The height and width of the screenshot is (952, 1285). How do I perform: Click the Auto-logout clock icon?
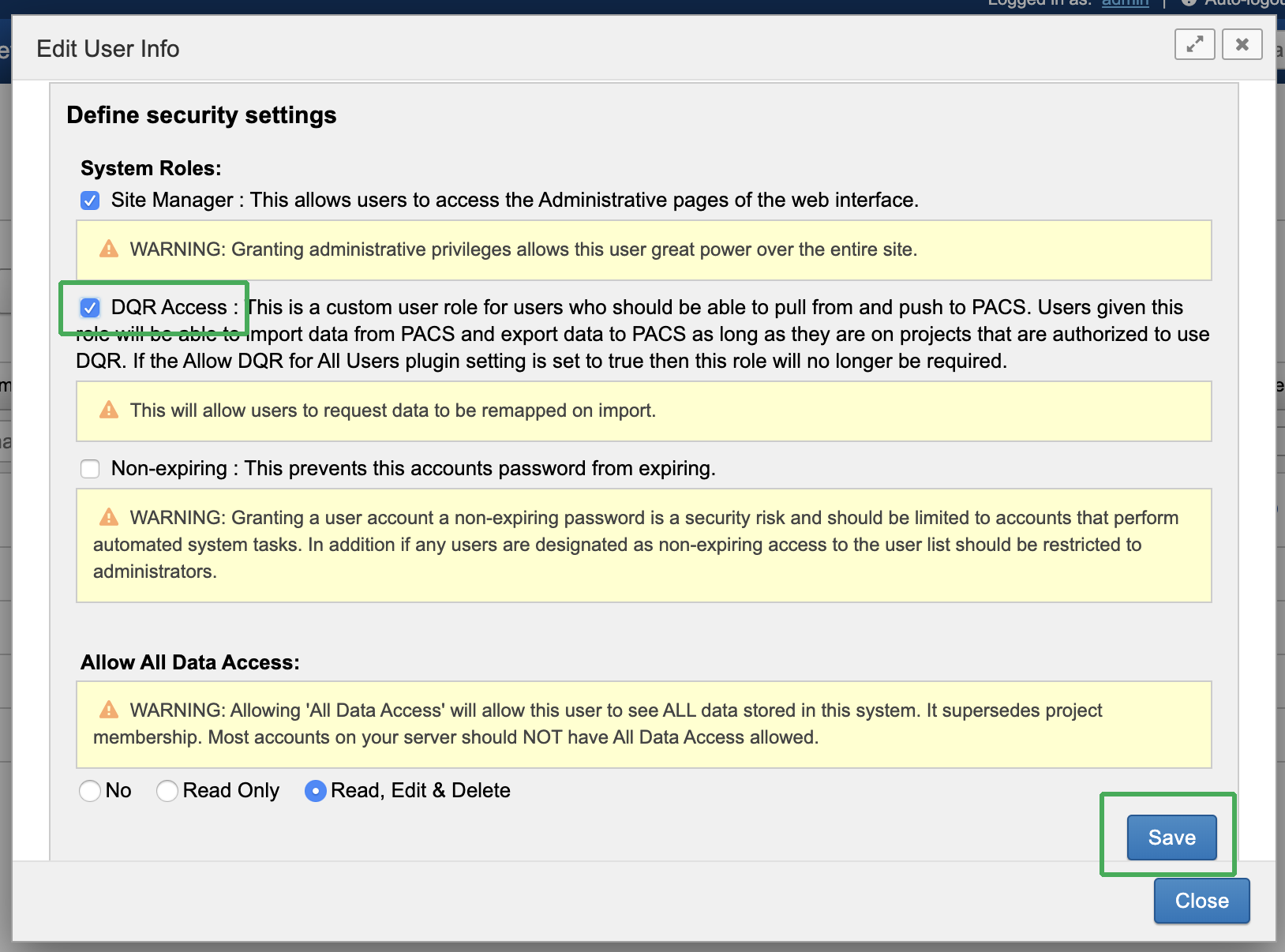pos(1189,2)
